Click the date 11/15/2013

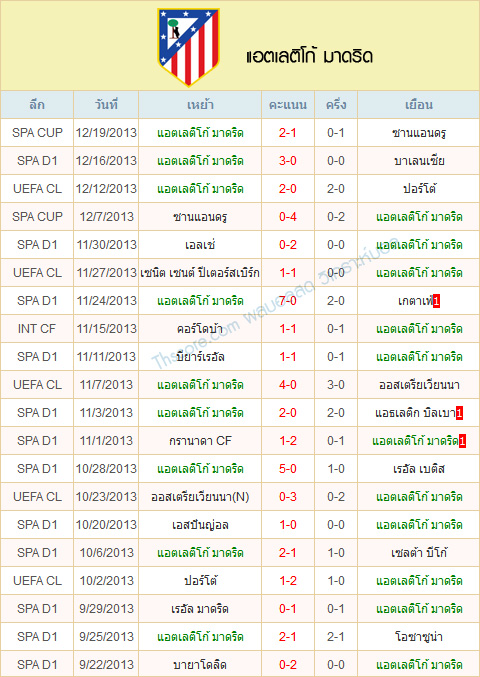click(x=106, y=329)
